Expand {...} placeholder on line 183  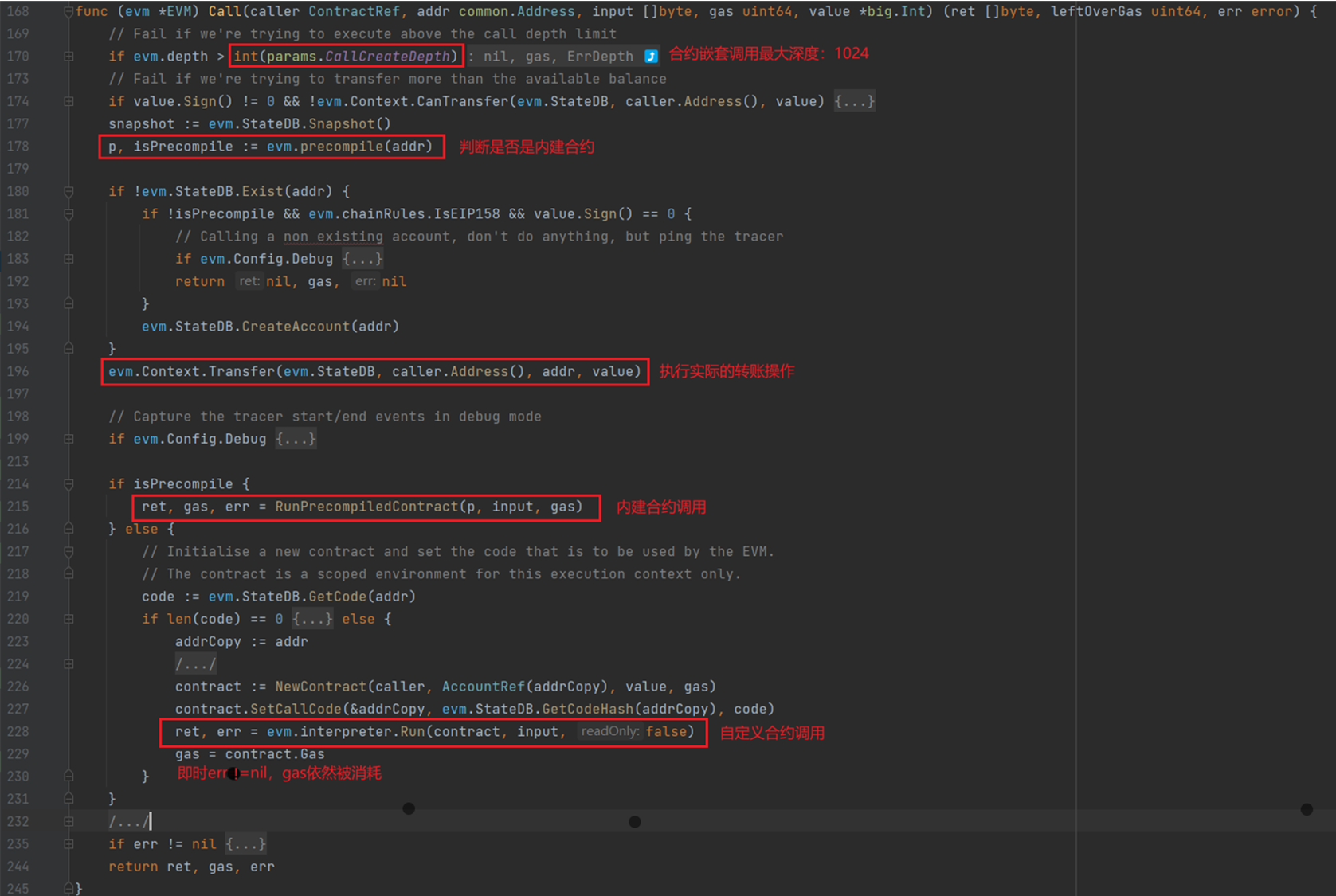(362, 259)
